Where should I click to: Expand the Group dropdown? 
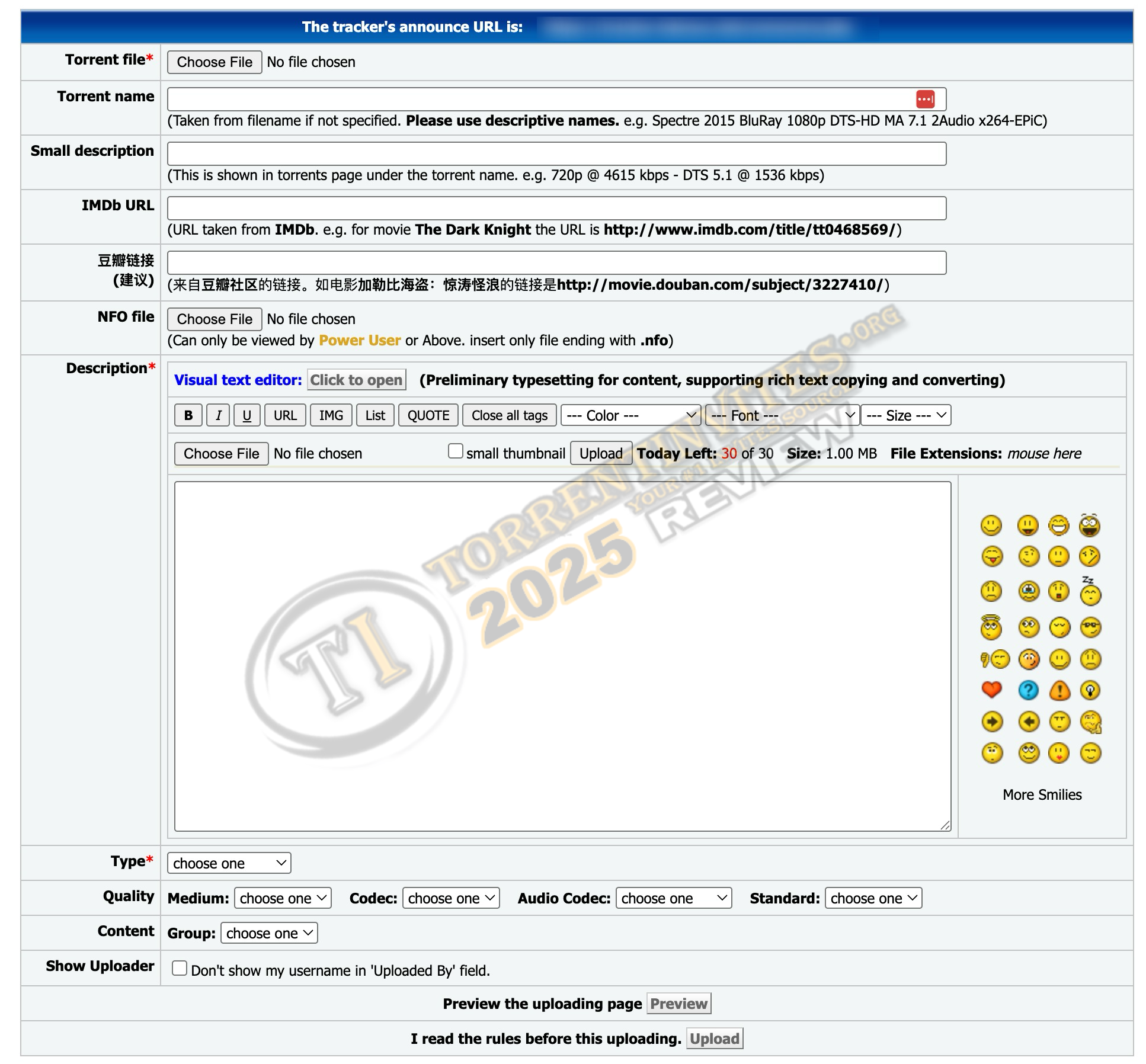(x=269, y=933)
